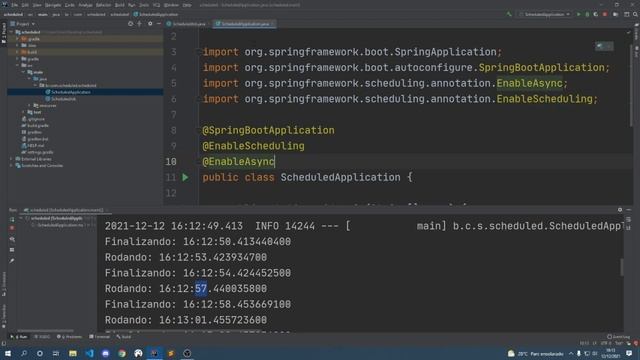Viewport: 640px width, 360px height.
Task: Expand the build folder in project tree
Action: click(x=18, y=52)
